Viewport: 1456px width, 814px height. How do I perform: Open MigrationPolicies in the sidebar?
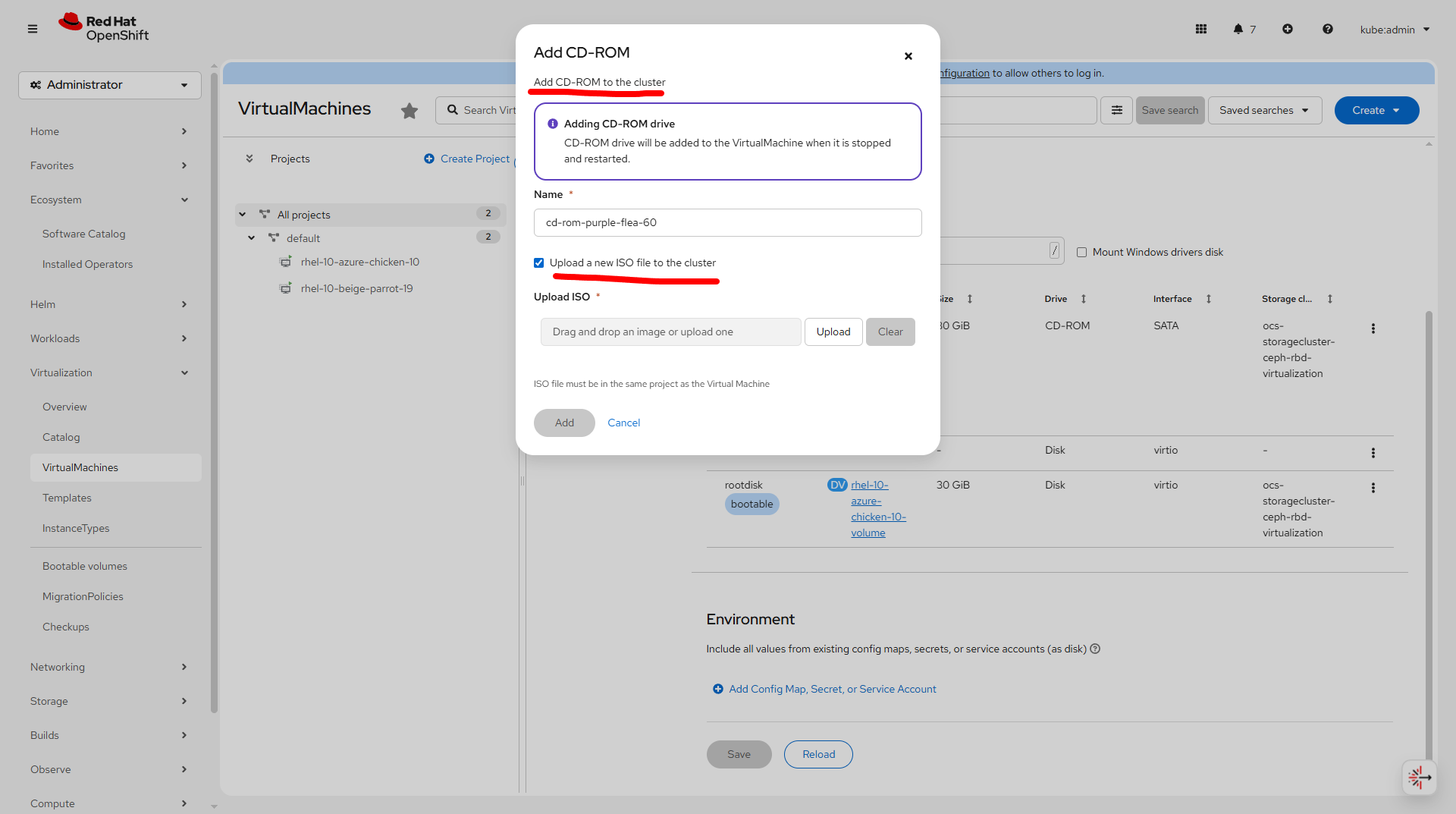point(83,596)
